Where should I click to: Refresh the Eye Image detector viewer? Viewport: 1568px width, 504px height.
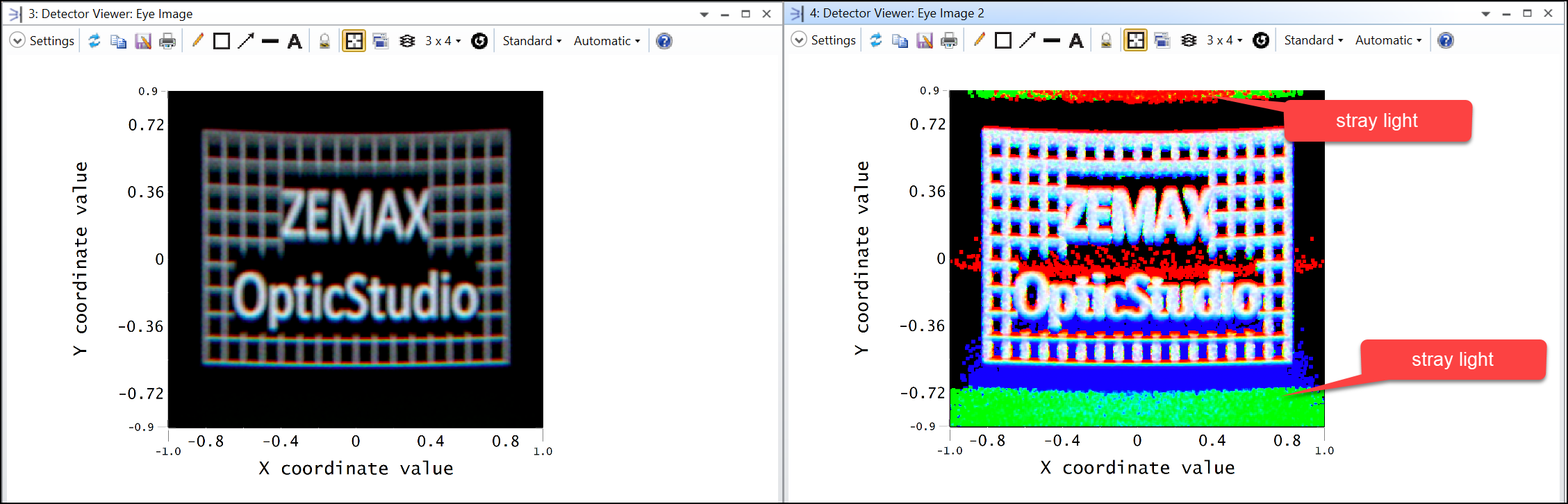coord(94,41)
